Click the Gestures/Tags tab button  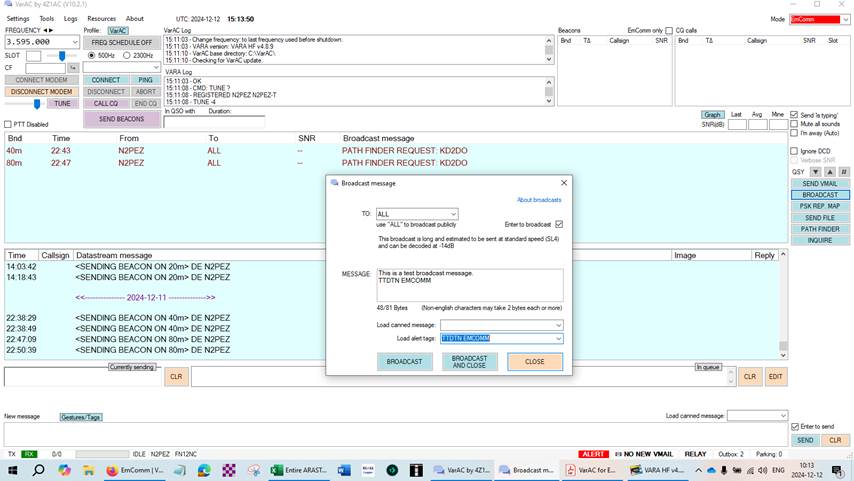coord(81,417)
